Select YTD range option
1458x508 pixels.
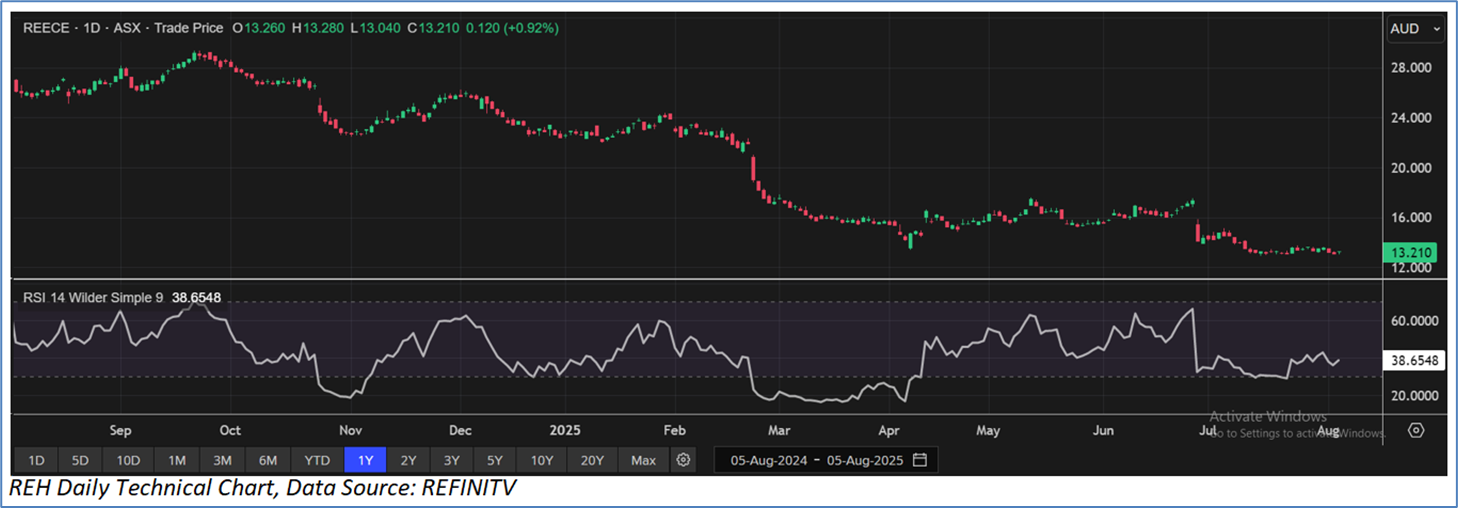pos(317,460)
